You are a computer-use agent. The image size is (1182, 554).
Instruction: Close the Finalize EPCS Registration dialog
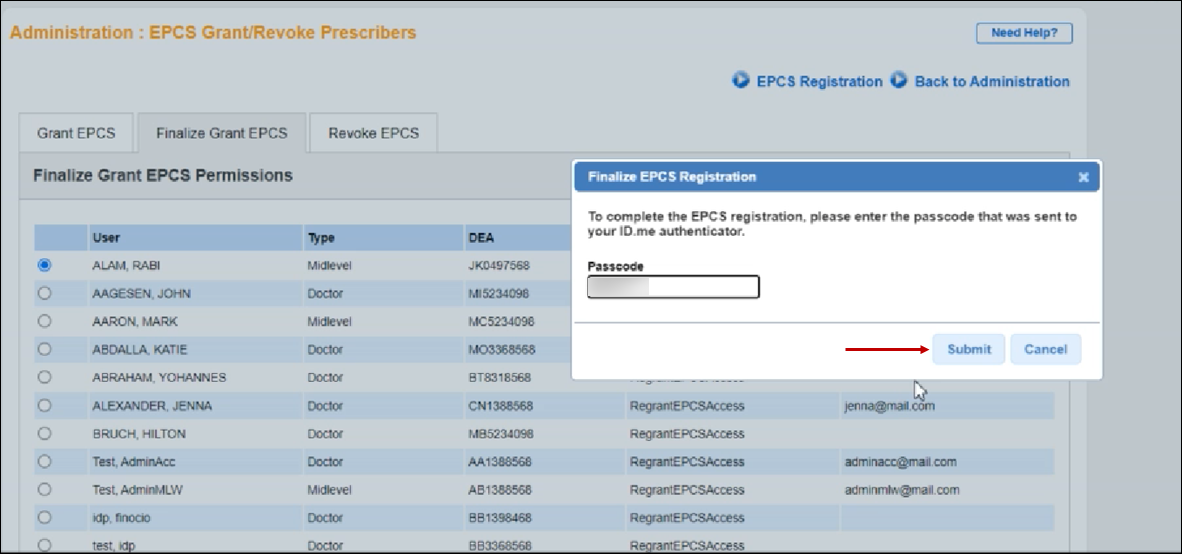pos(1083,177)
